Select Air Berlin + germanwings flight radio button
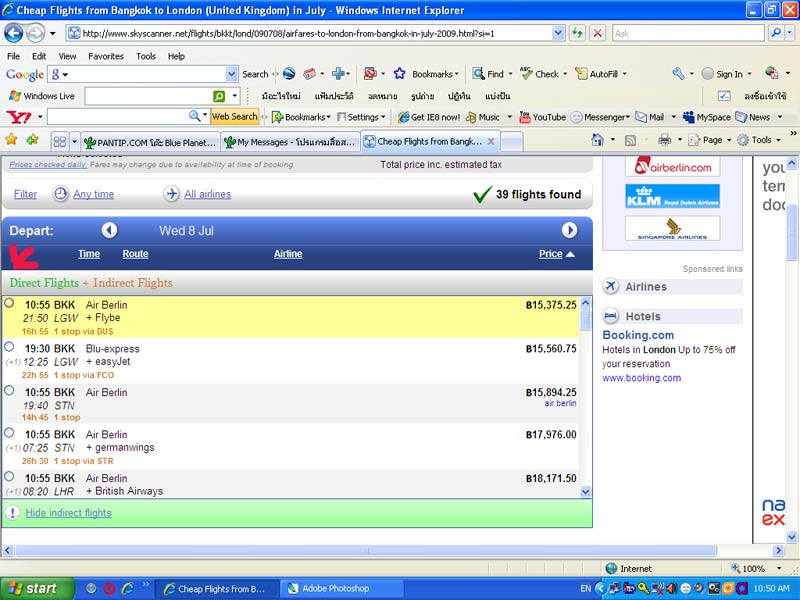 coord(9,433)
